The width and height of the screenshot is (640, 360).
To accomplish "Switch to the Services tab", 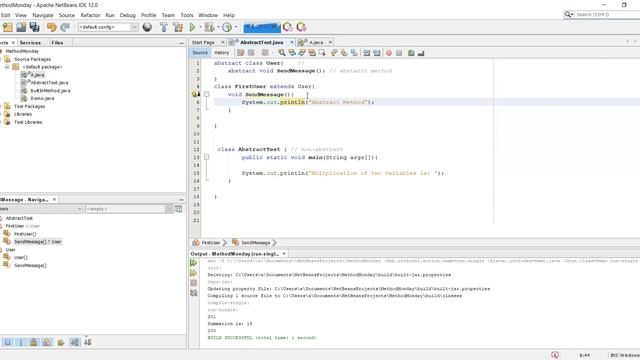I will 30,42.
